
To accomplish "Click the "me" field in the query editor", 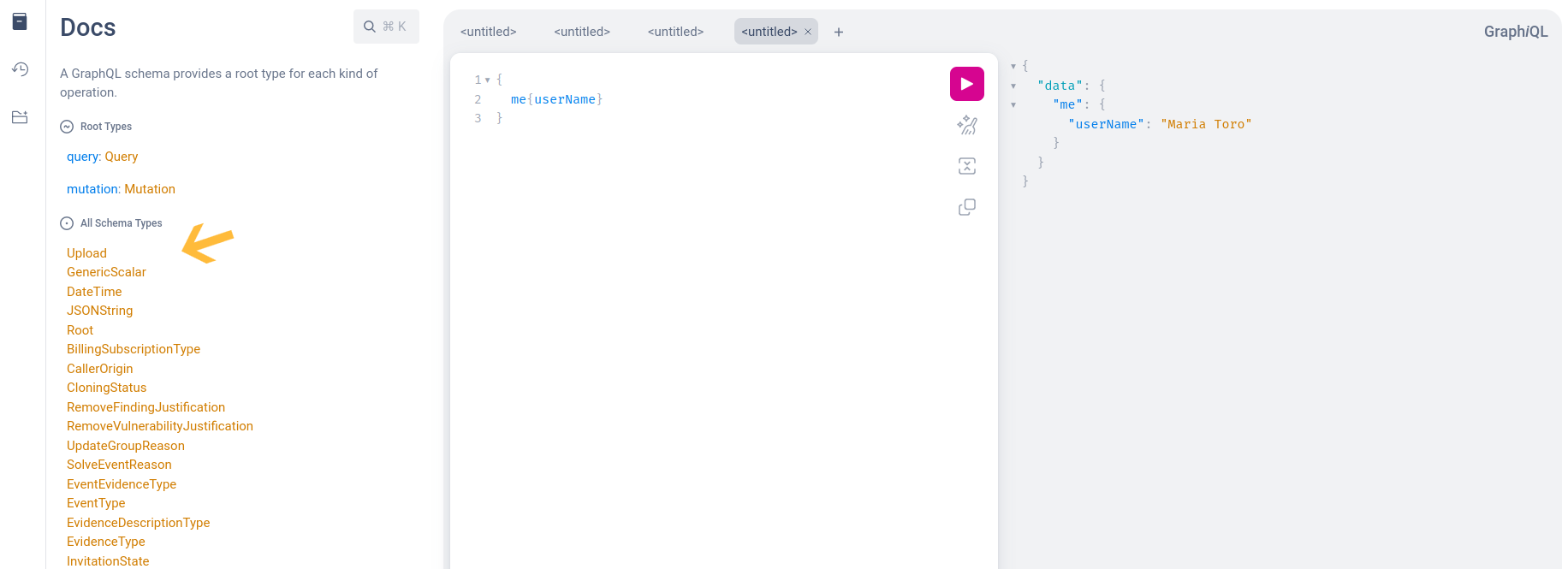I will point(519,99).
